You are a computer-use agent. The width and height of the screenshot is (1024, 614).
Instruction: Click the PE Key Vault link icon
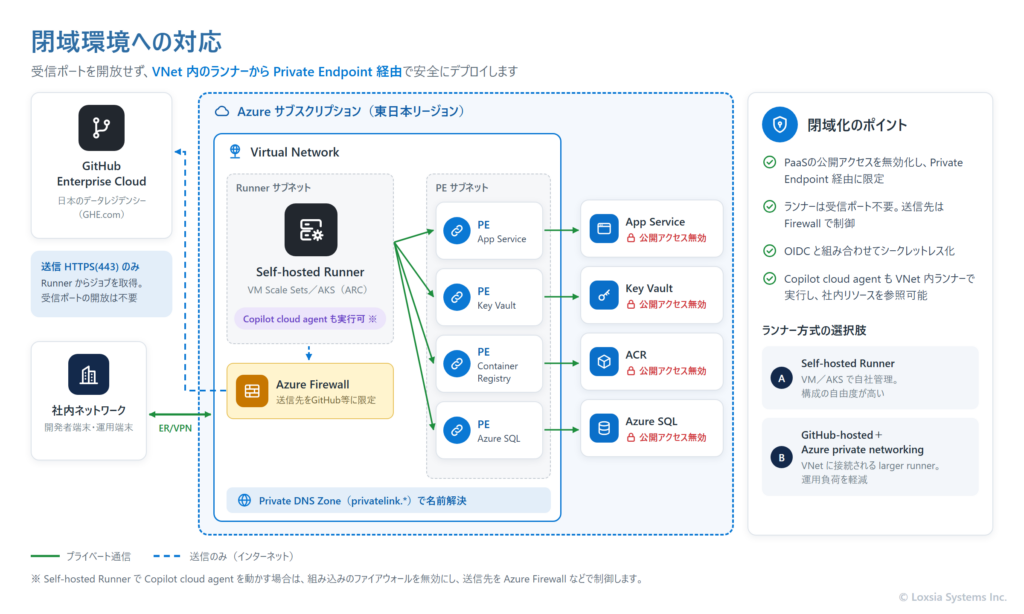pos(456,297)
